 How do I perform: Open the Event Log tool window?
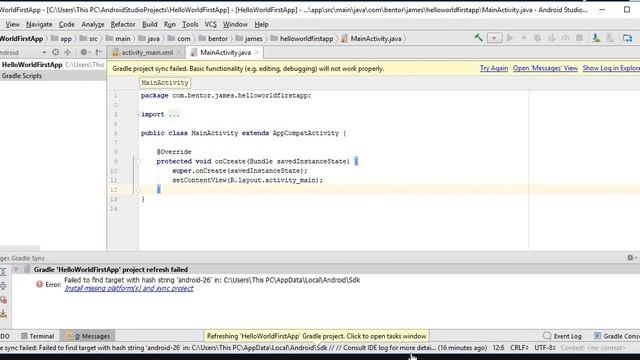(x=562, y=336)
